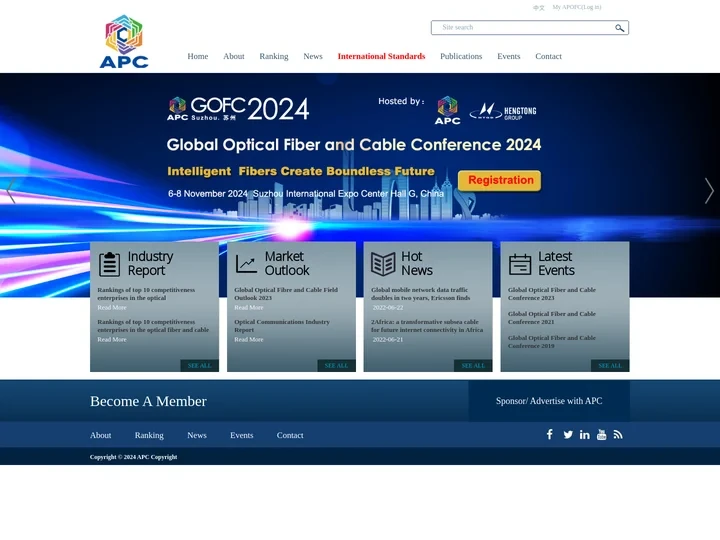Open Global Optical Fiber and Cable Conference 2019
Screen dimensions: 720x540
(551, 342)
